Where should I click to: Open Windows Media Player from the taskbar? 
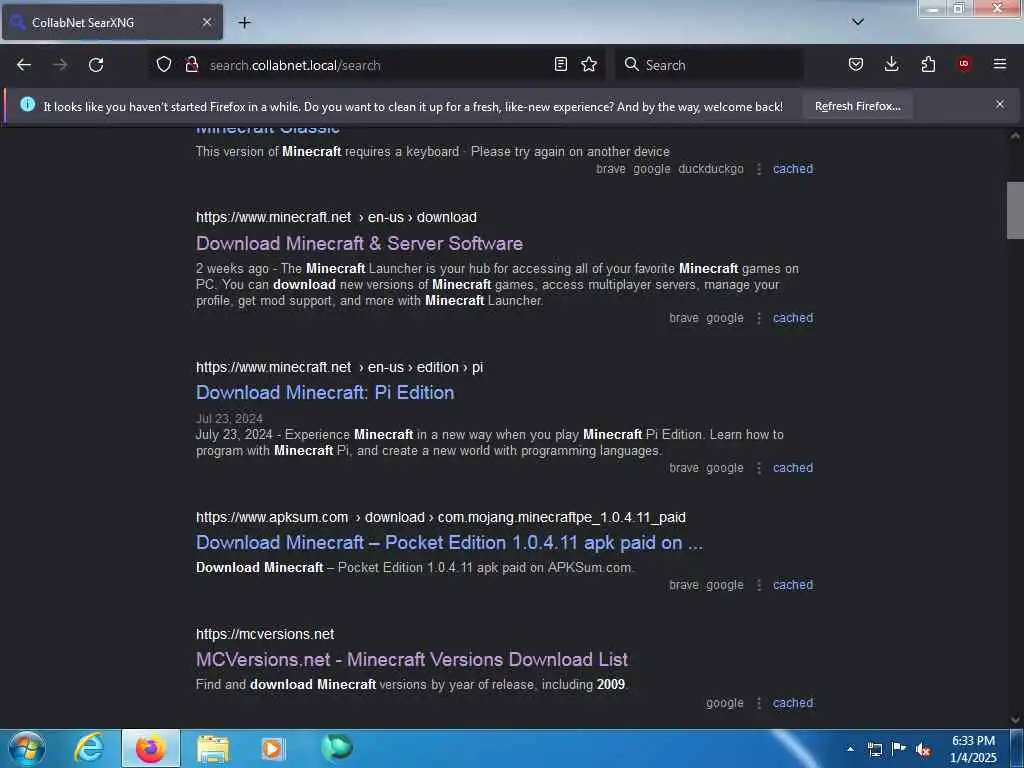point(273,748)
